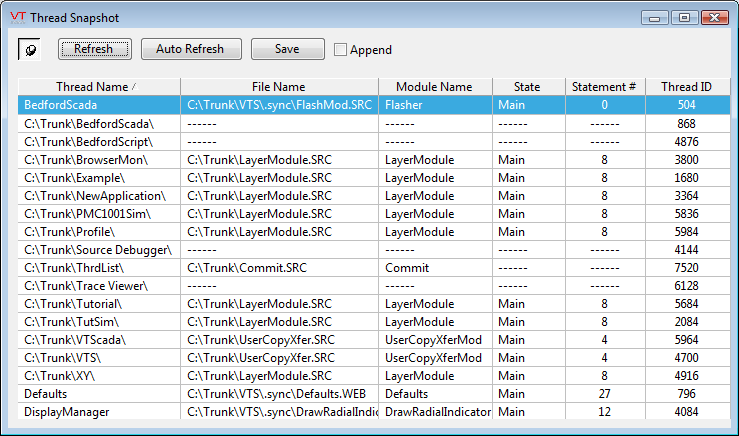This screenshot has width=739, height=436.
Task: Sort by Thread ID column header
Action: (686, 87)
